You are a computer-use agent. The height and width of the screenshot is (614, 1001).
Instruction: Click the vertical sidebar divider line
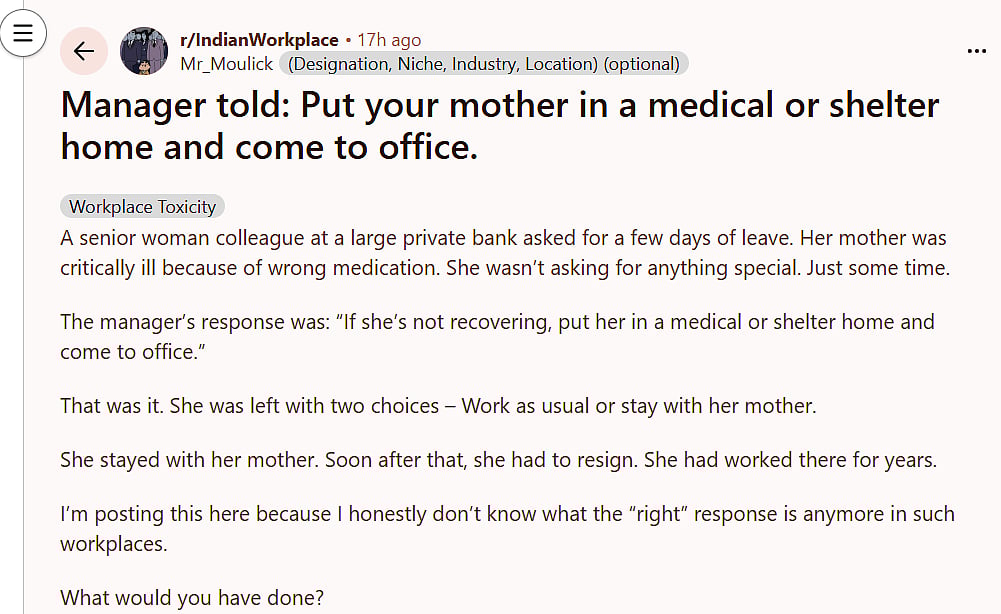tap(23, 350)
